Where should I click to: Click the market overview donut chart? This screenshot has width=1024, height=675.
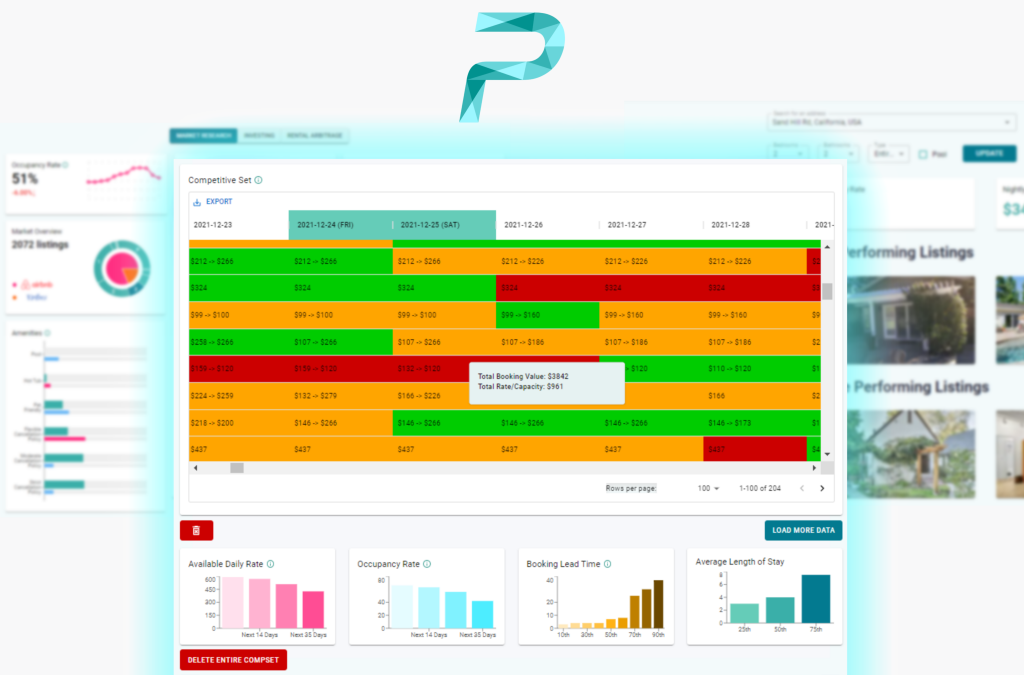(x=122, y=268)
